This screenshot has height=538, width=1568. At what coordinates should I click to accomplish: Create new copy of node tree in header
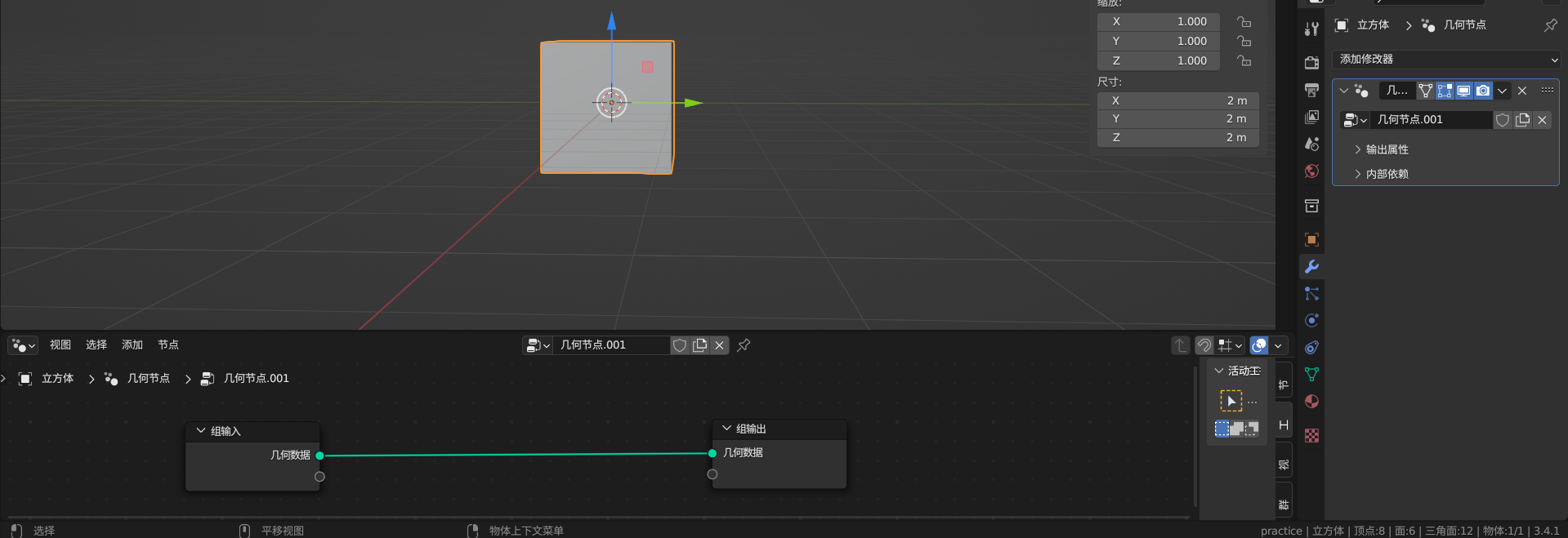[699, 345]
